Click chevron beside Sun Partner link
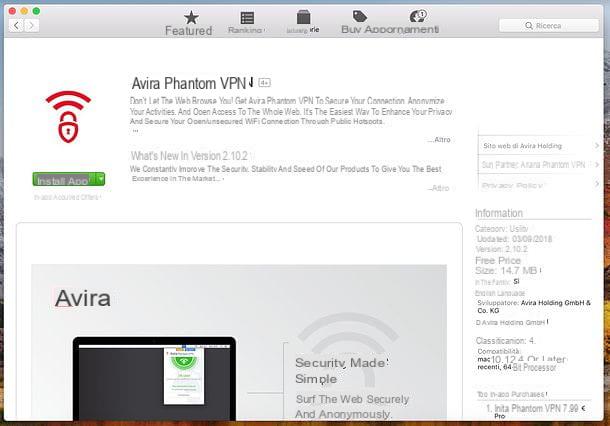Image resolution: width=610 pixels, height=426 pixels. click(597, 165)
